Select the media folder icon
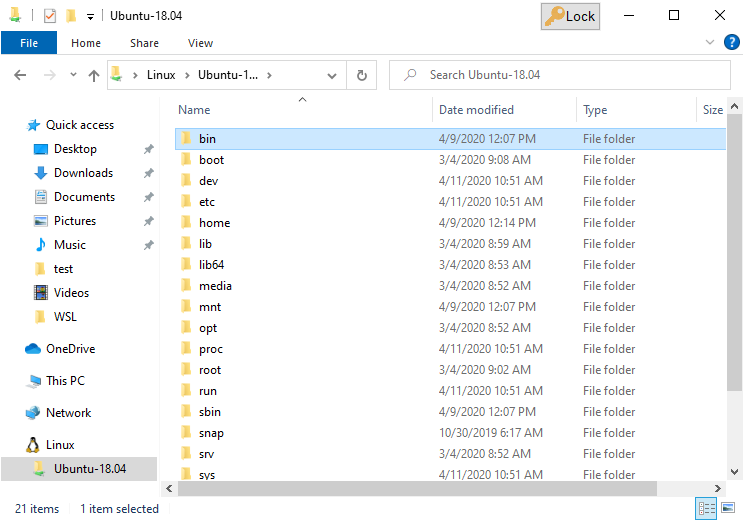744x521 pixels. [x=186, y=286]
